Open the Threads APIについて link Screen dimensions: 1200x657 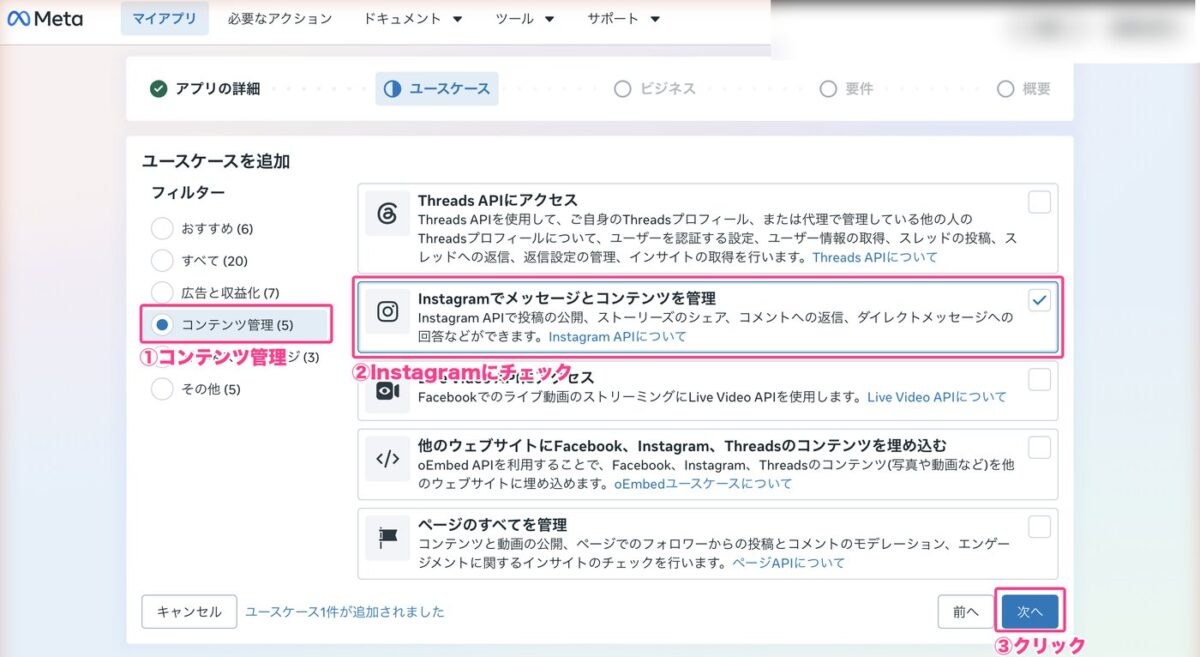coord(875,257)
